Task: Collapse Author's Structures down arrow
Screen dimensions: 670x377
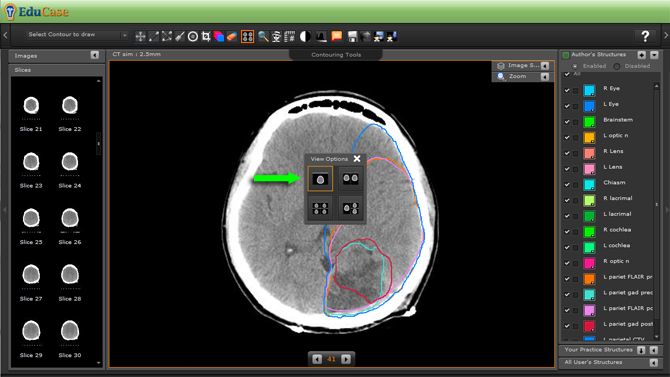Action: pyautogui.click(x=654, y=55)
